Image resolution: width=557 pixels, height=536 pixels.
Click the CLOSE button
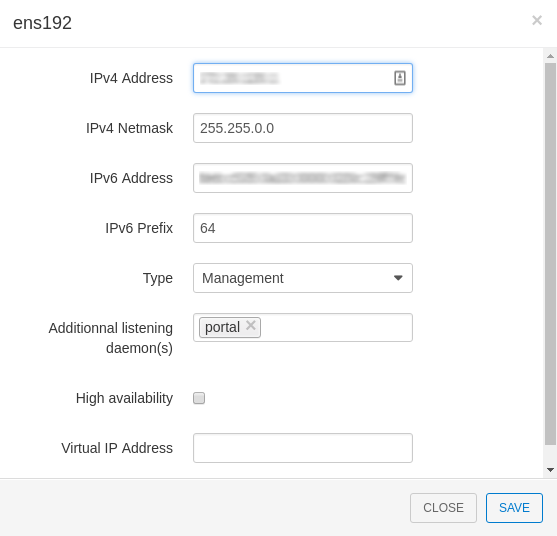[x=443, y=508]
